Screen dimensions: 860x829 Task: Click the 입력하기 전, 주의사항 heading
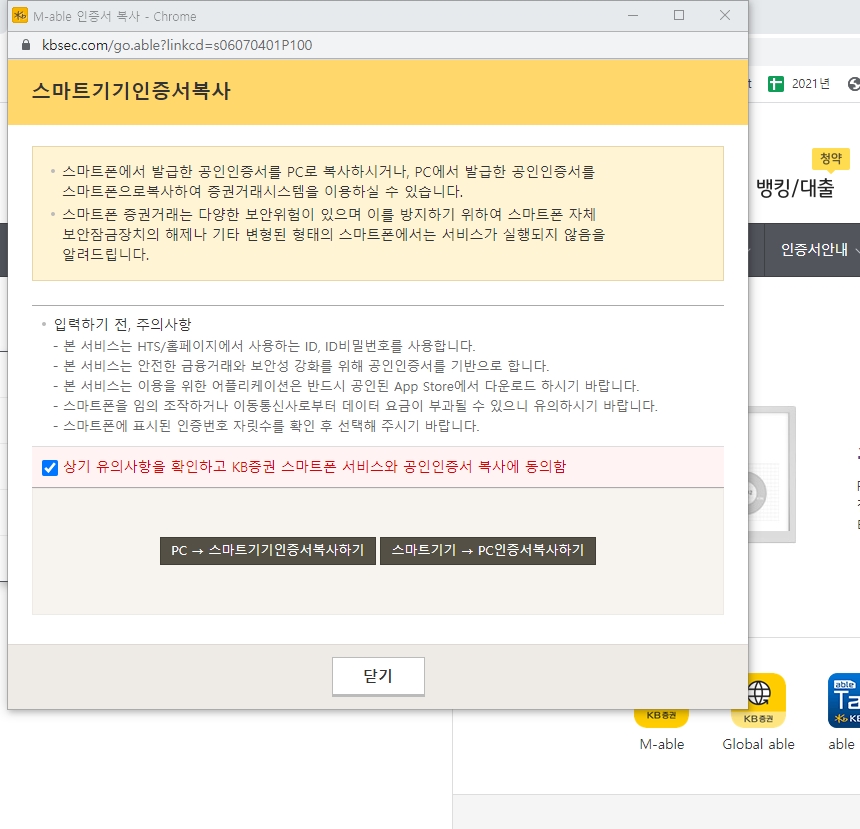(x=122, y=324)
